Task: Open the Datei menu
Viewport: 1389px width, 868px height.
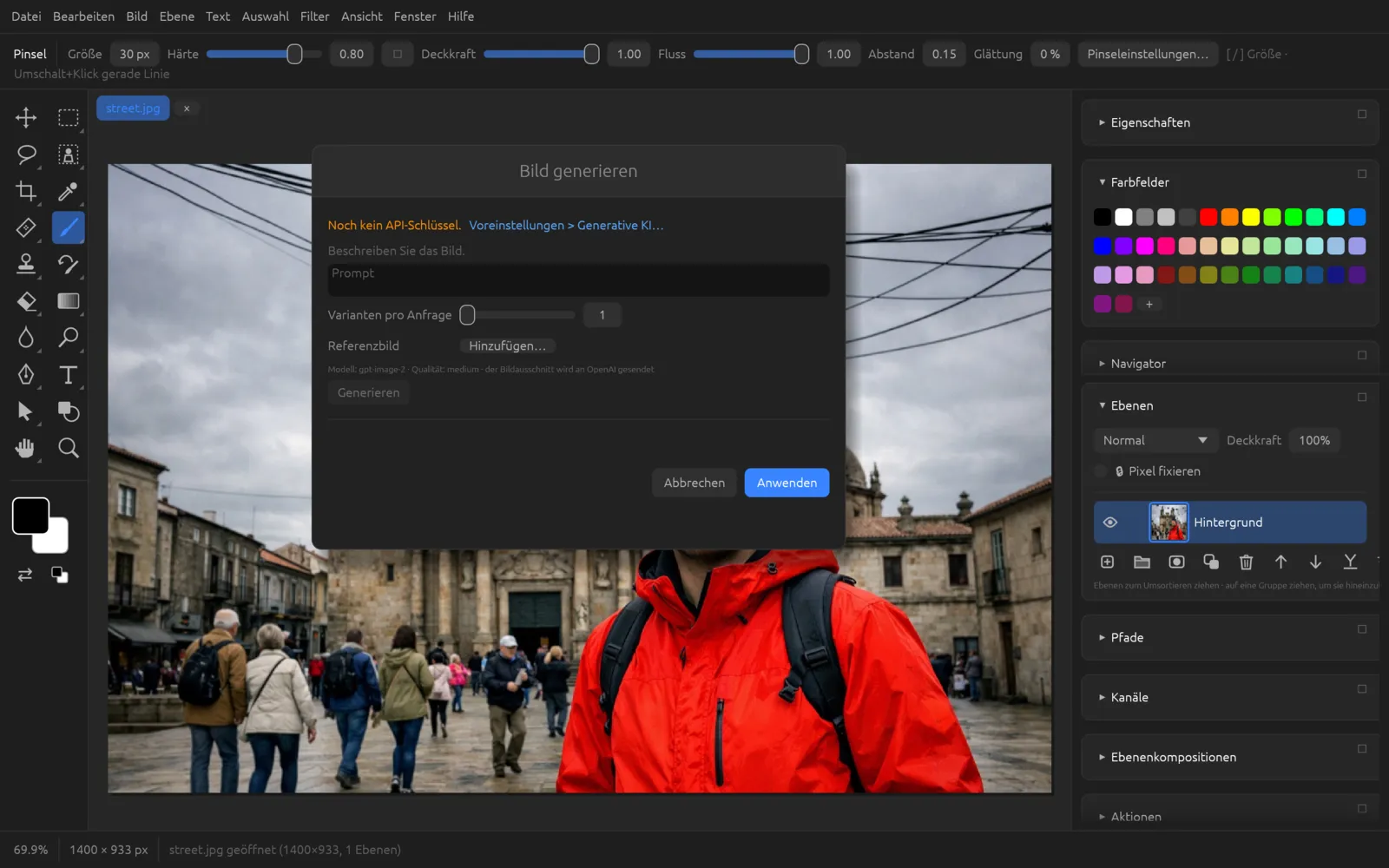Action: point(26,16)
